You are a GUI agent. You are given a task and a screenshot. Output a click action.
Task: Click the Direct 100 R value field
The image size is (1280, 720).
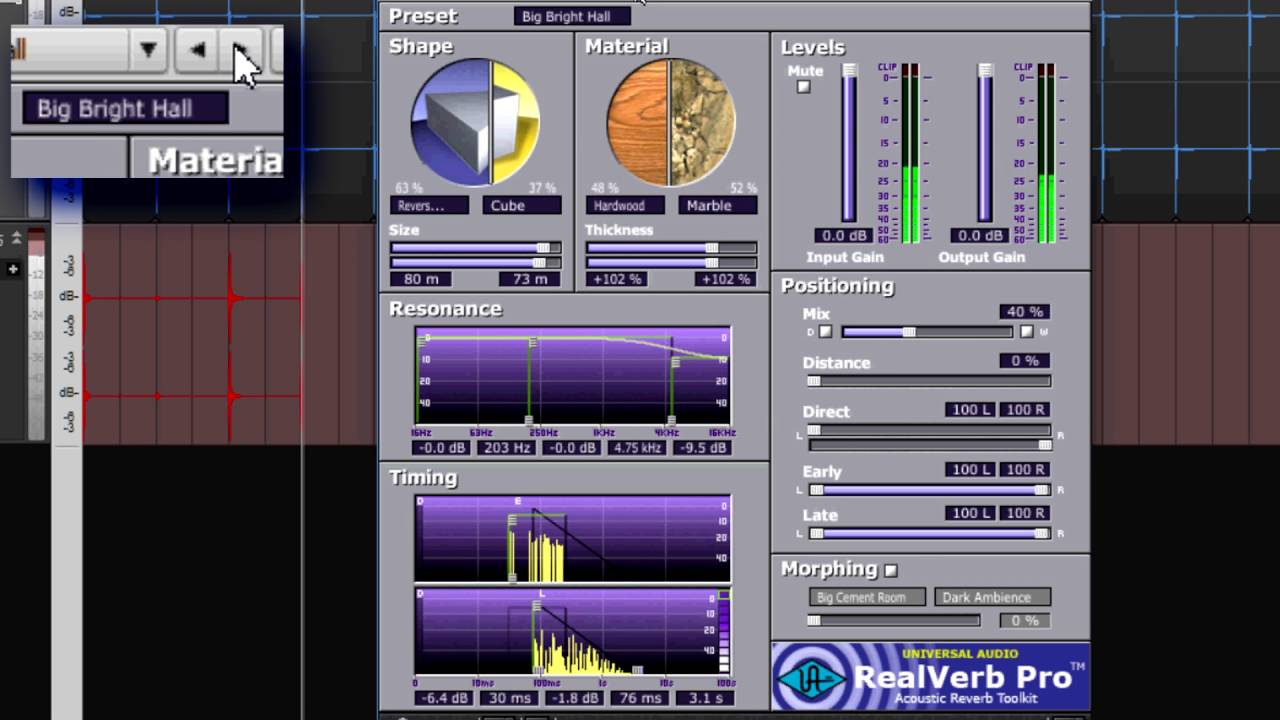pyautogui.click(x=1026, y=410)
